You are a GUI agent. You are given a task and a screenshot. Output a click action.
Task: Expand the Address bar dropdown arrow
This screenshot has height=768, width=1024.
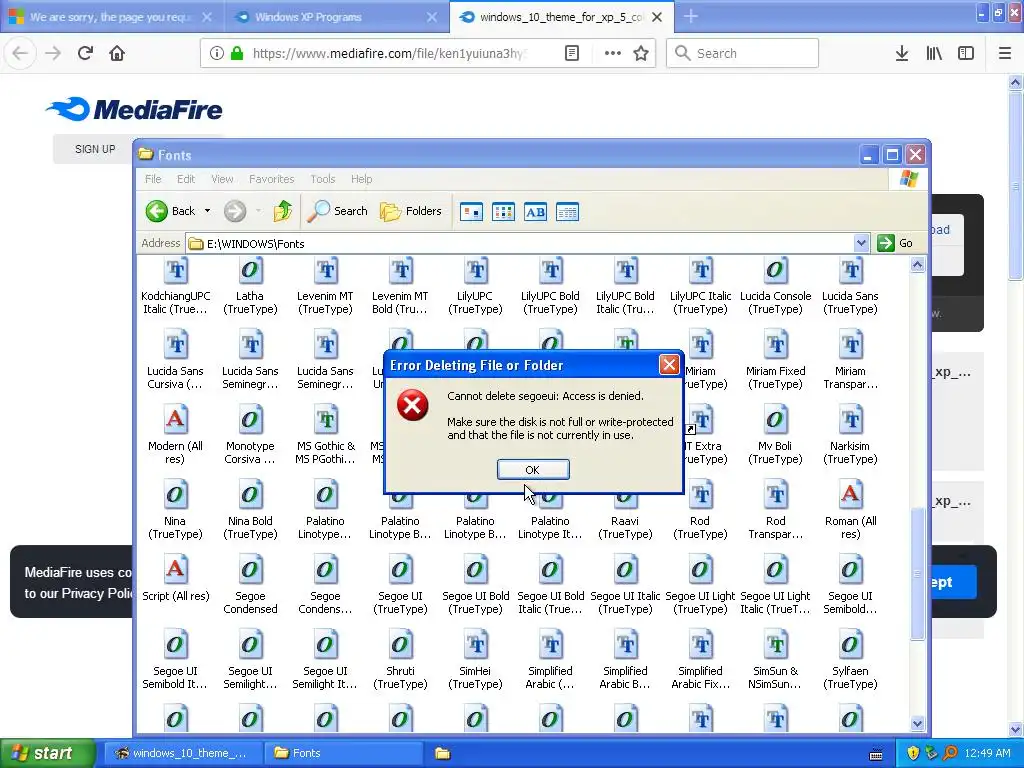[861, 244]
